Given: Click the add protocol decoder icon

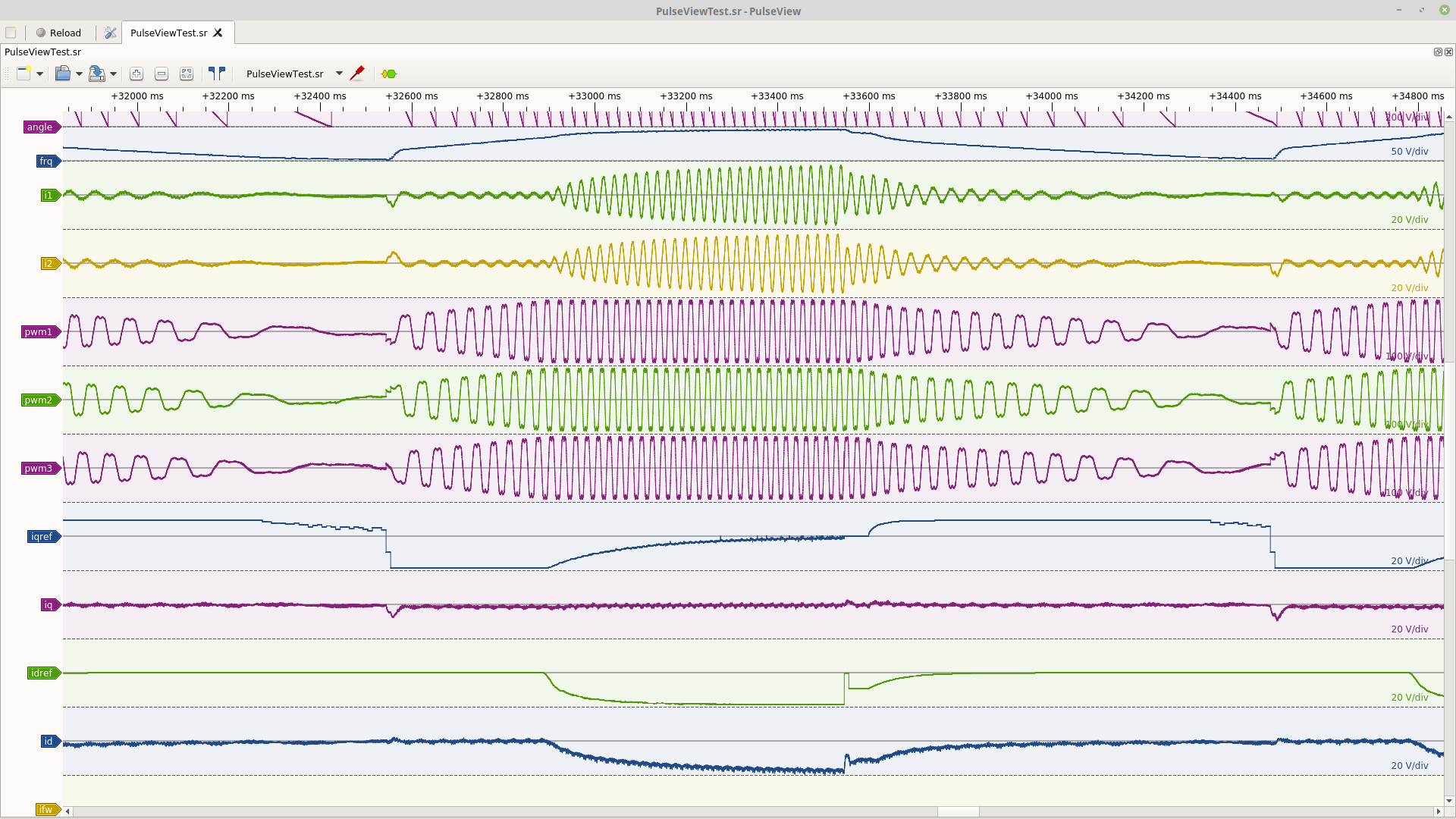Looking at the screenshot, I should [x=389, y=74].
